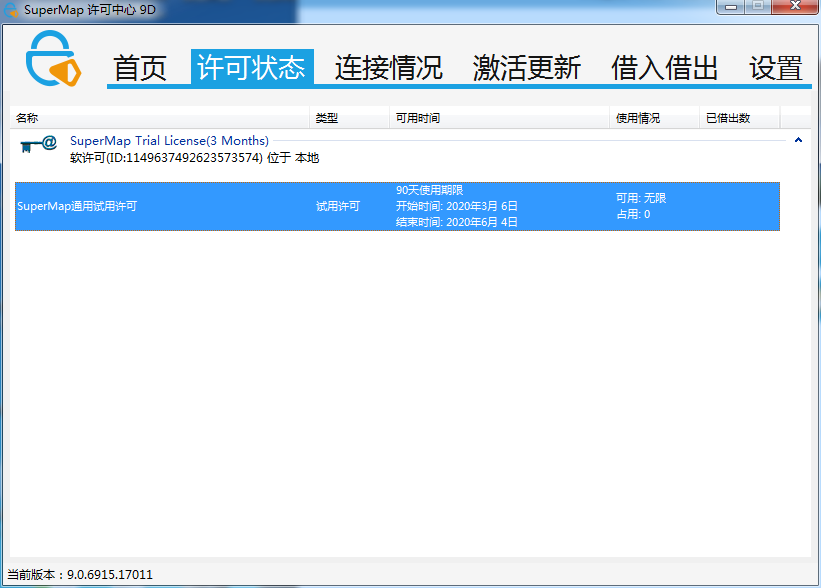Sort by the 类型 column header
This screenshot has height=588, width=821.
pyautogui.click(x=349, y=118)
